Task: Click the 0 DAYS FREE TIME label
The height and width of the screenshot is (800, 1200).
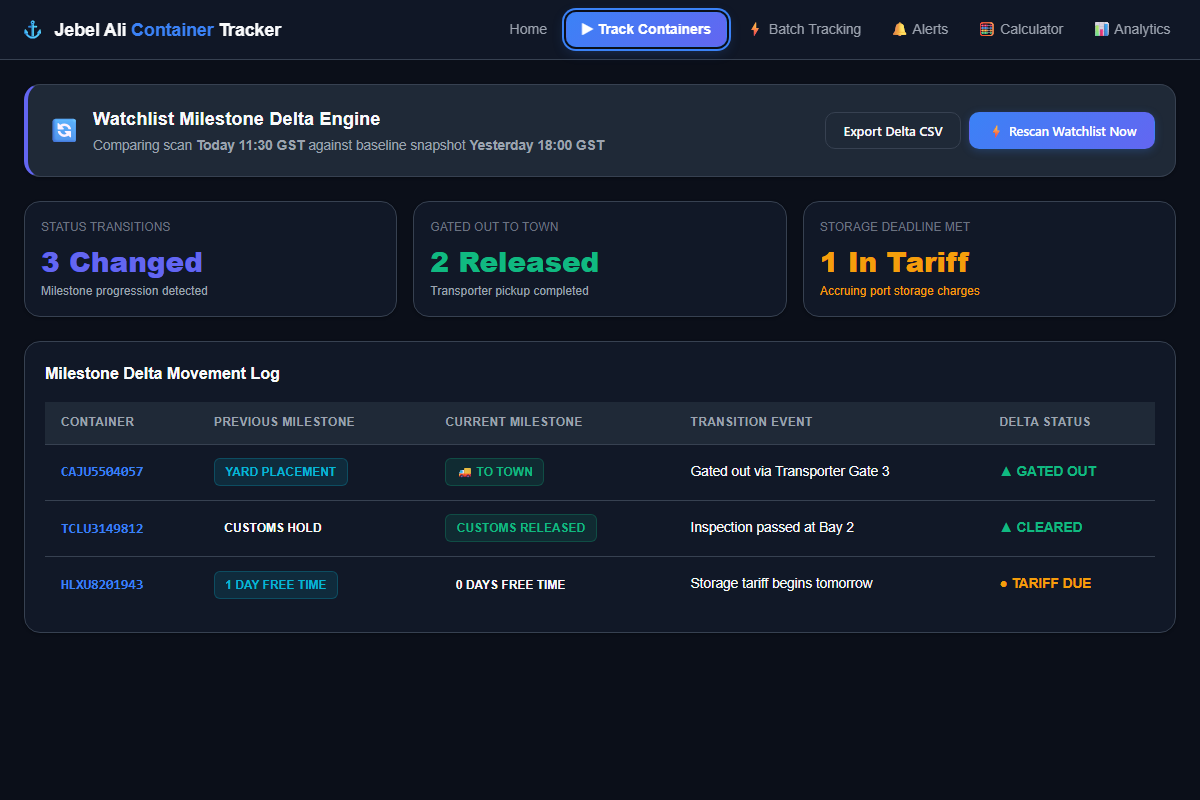Action: pyautogui.click(x=510, y=585)
